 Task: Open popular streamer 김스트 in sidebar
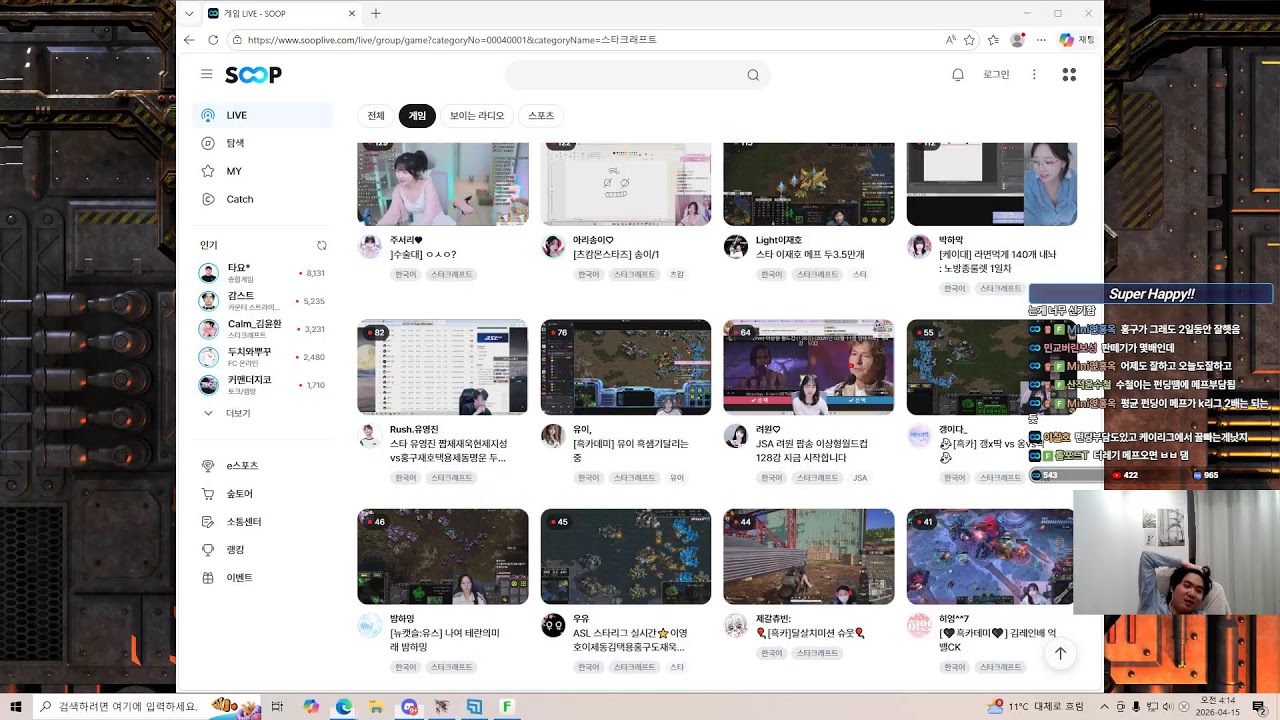262,301
